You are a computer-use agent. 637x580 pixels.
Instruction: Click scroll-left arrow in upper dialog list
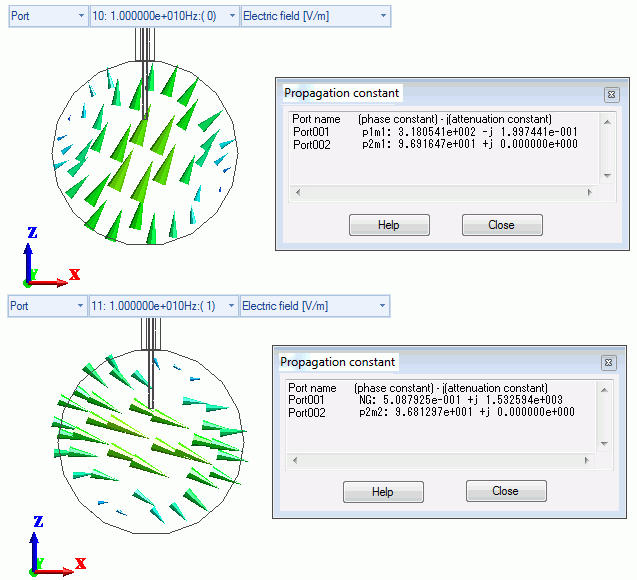click(296, 192)
